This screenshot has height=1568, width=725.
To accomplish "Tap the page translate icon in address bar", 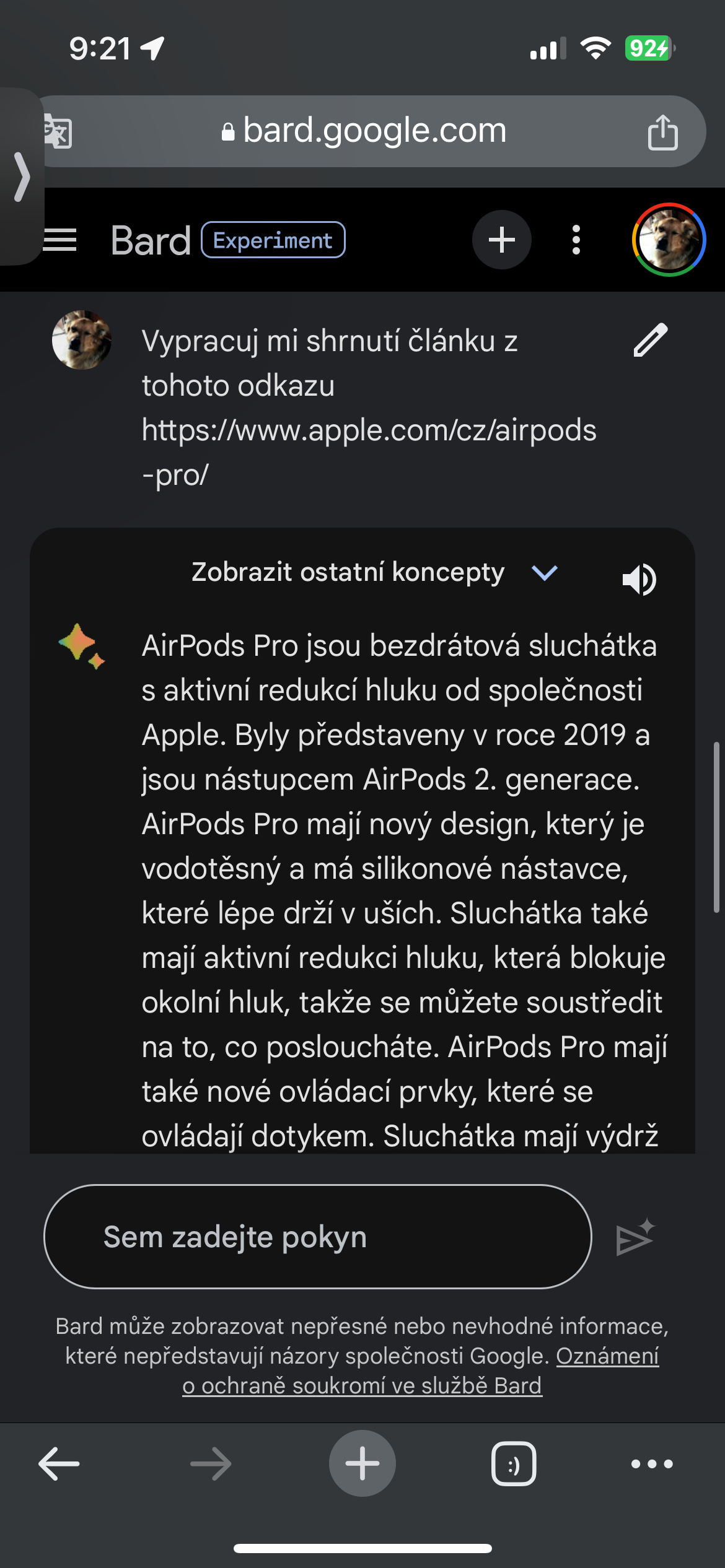I will click(x=58, y=132).
